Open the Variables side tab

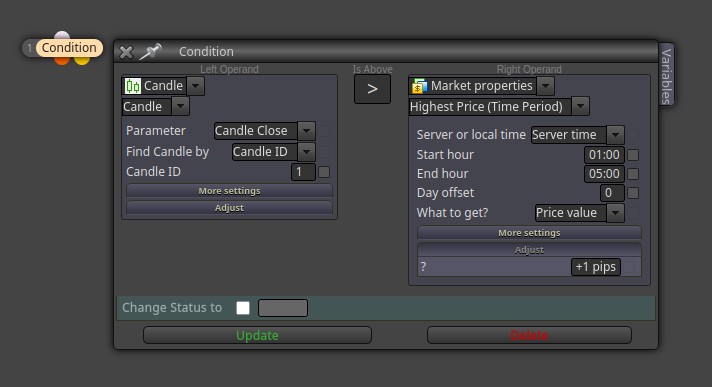click(666, 75)
